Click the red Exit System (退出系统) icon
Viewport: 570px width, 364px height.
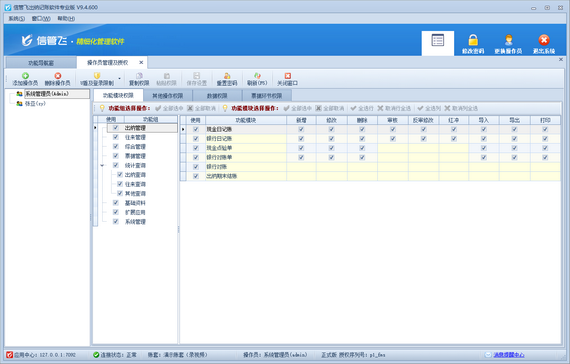544,40
